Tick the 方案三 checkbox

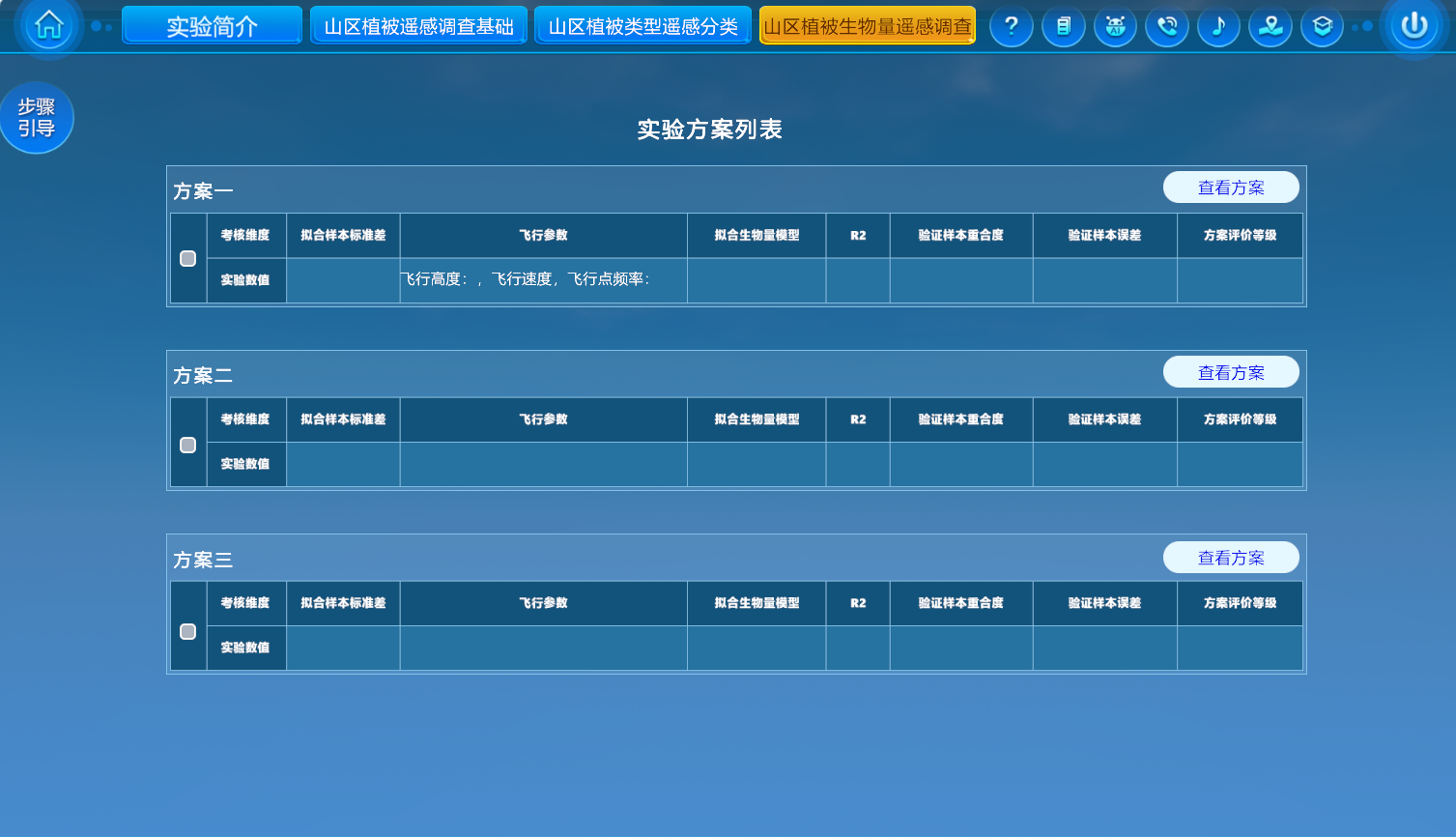188,631
